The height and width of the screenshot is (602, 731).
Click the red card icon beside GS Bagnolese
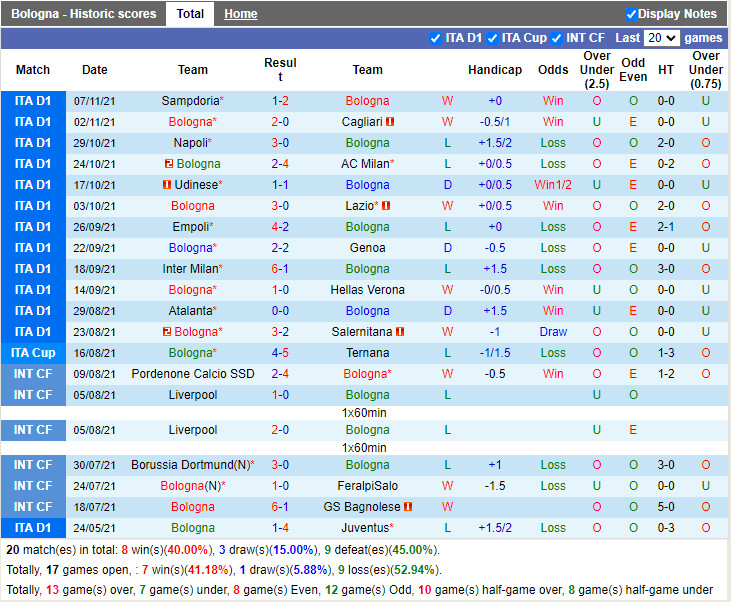408,507
